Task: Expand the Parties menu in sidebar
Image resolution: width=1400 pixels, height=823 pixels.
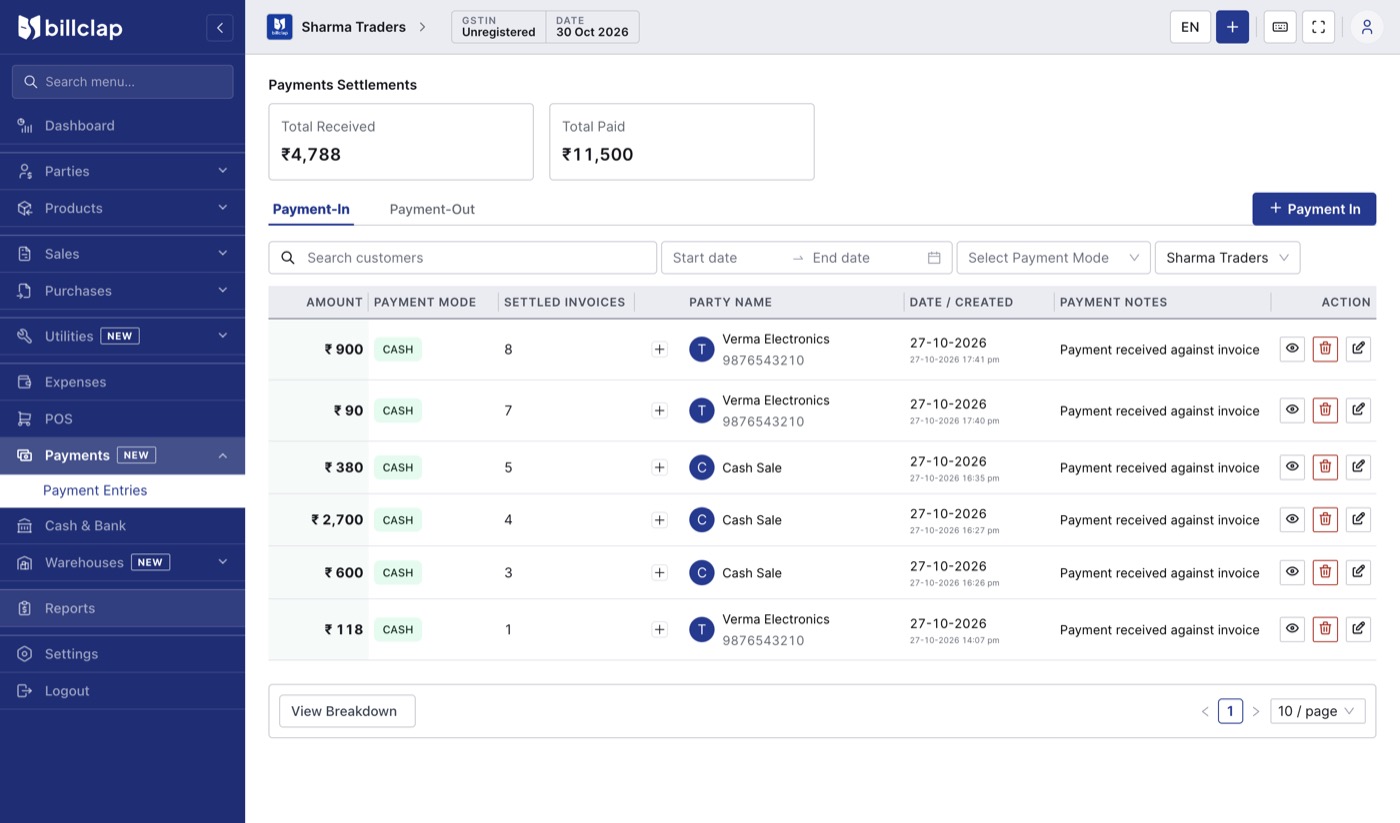Action: (x=122, y=171)
